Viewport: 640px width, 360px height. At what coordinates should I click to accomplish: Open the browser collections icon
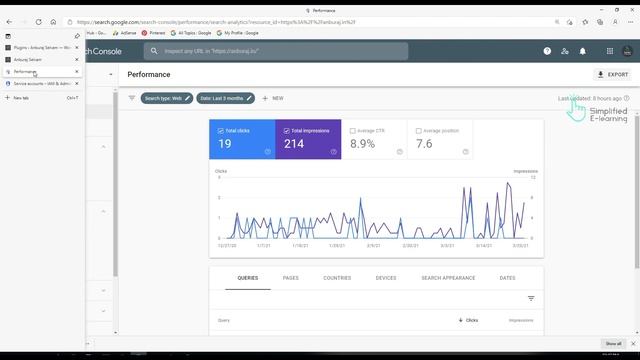[x=600, y=22]
